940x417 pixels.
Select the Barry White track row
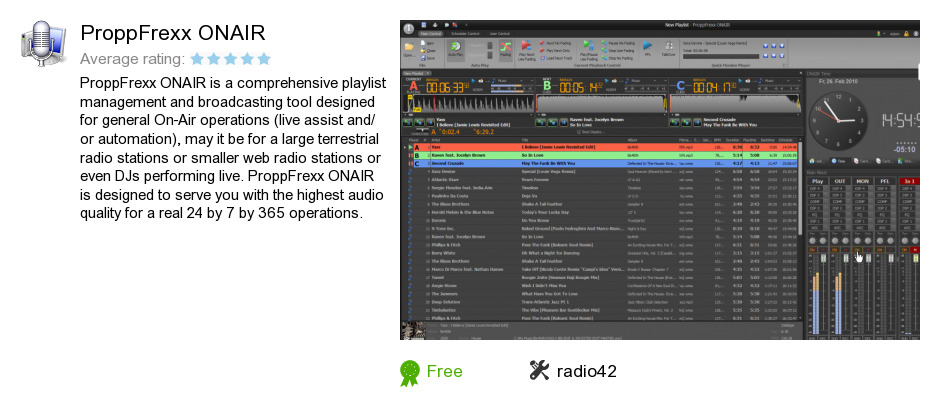tap(602, 253)
